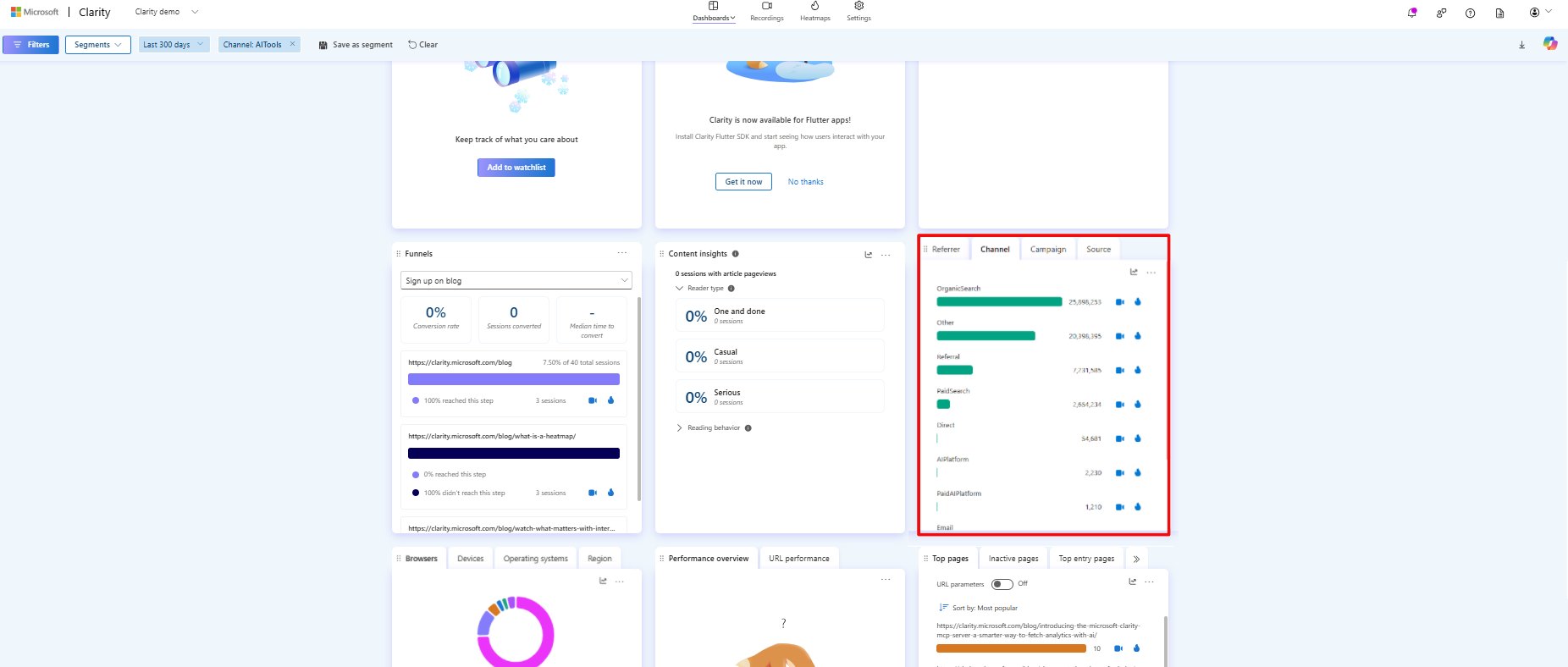Open Content insights more options

[886, 255]
